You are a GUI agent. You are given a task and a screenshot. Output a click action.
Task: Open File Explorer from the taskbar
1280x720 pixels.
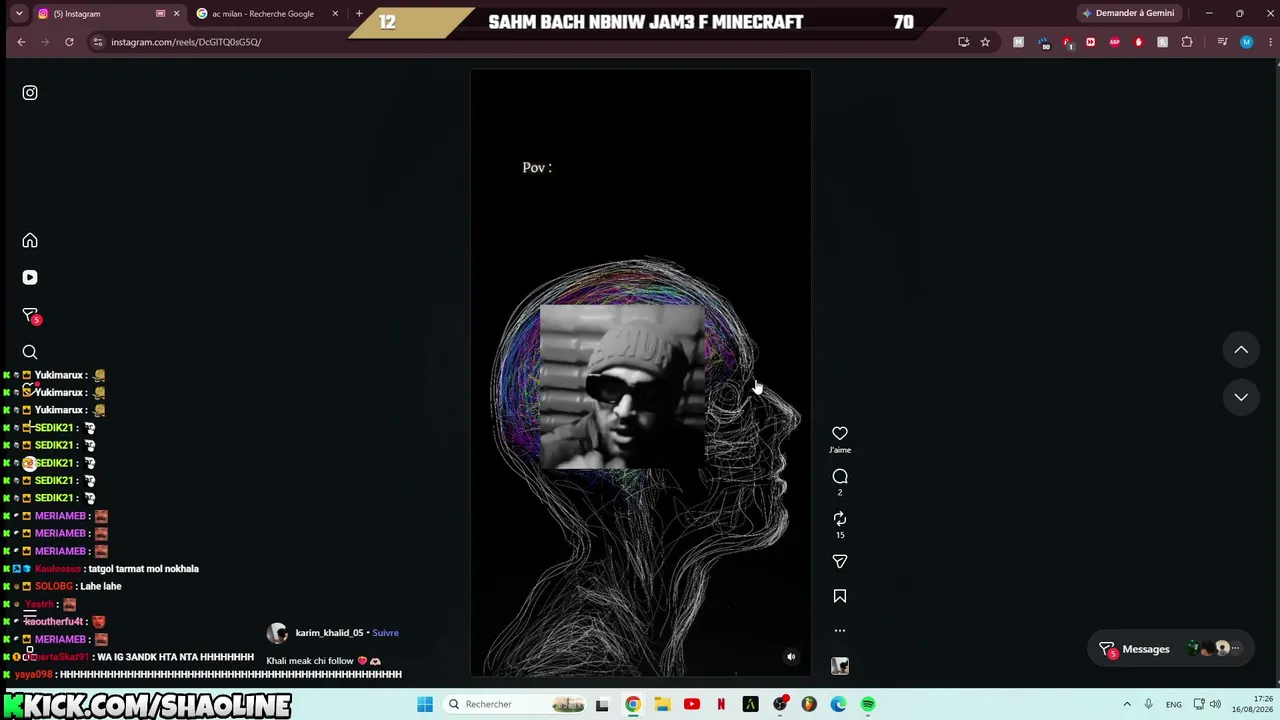point(662,704)
